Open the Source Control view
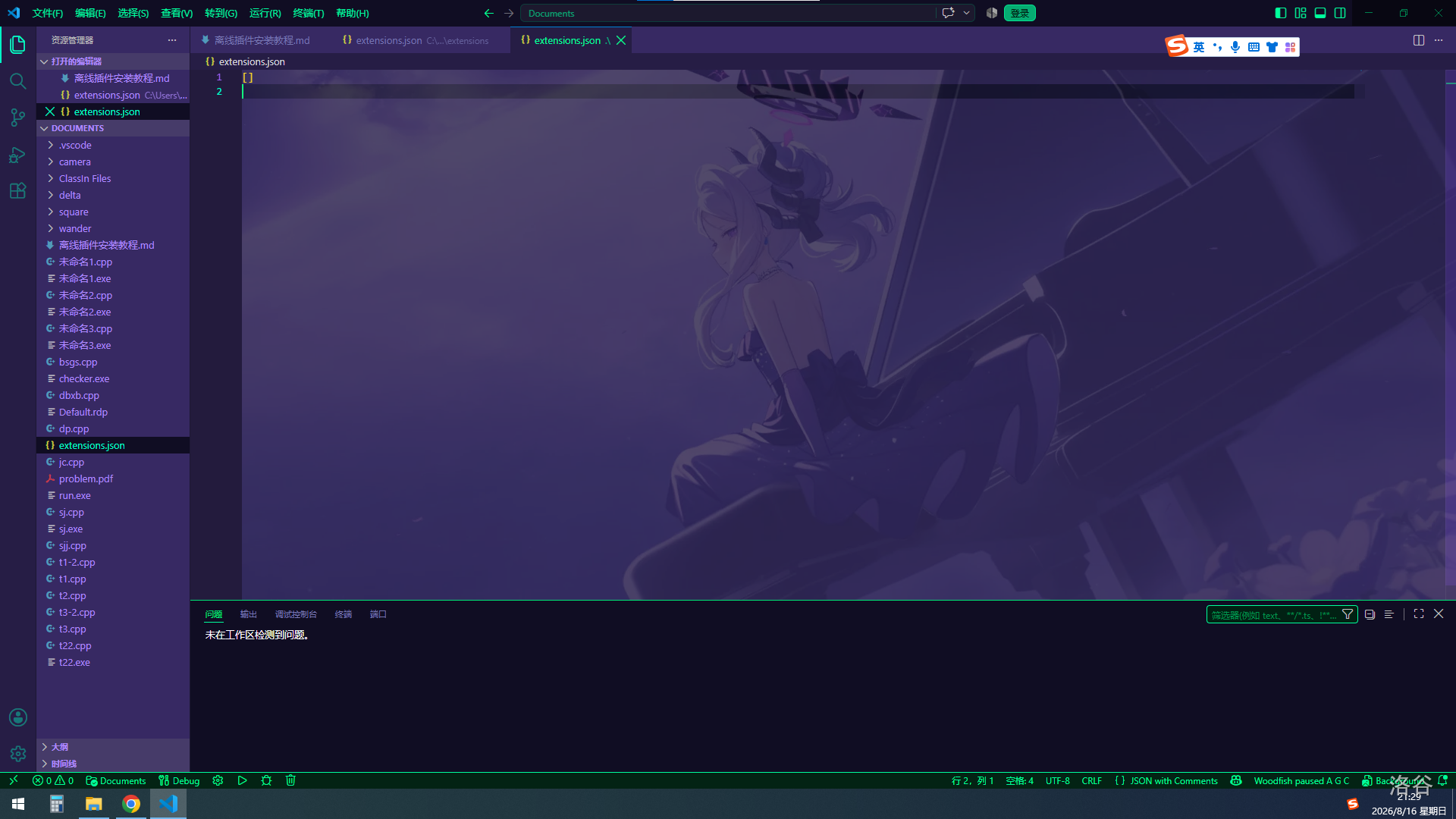 click(18, 118)
